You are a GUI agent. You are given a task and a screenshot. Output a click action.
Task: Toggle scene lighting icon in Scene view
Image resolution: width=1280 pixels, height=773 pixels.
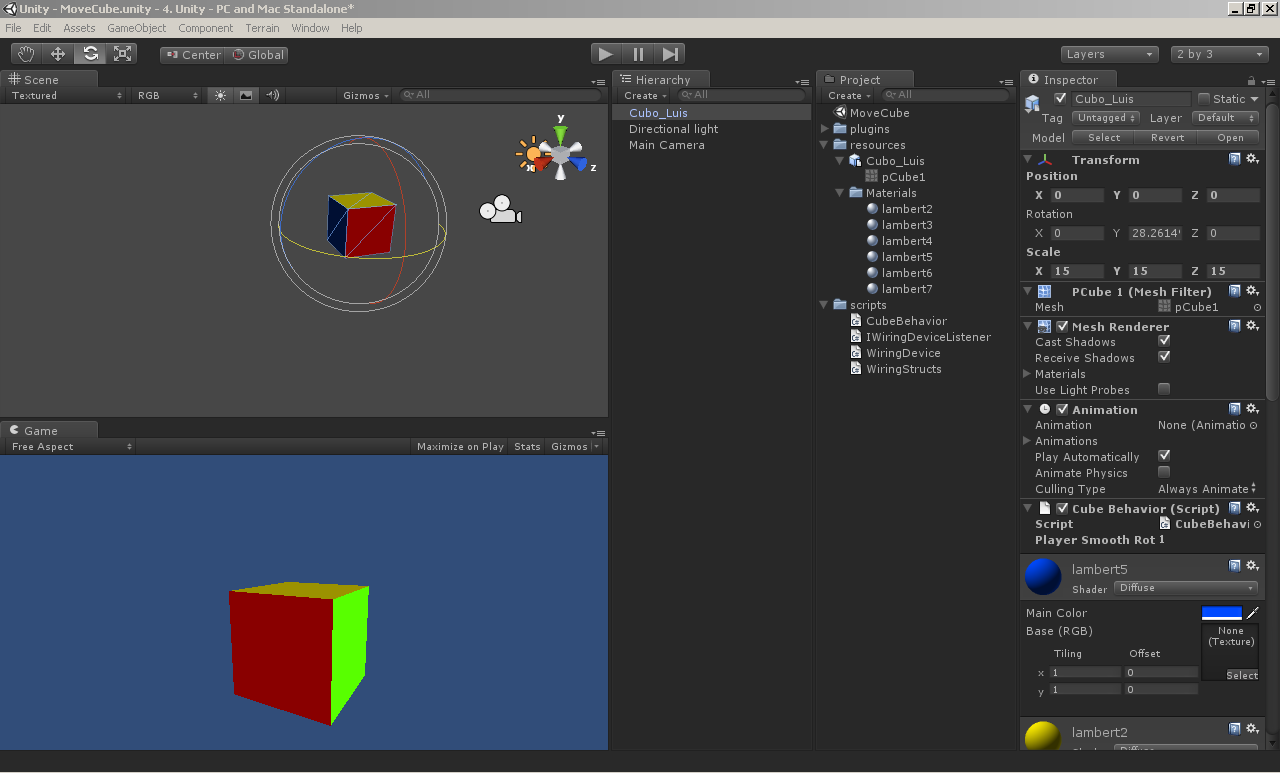click(x=221, y=95)
